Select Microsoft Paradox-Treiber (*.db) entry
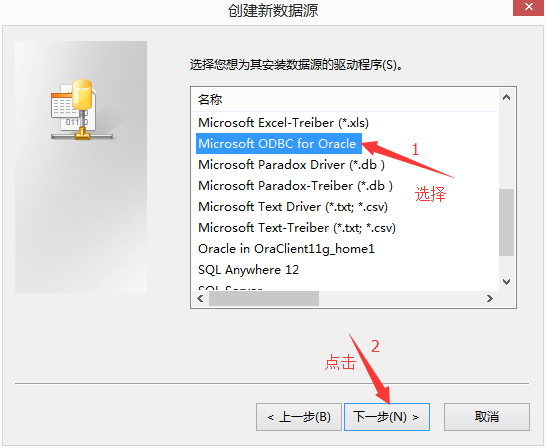Screen dimensions: 546x448 click(295, 186)
